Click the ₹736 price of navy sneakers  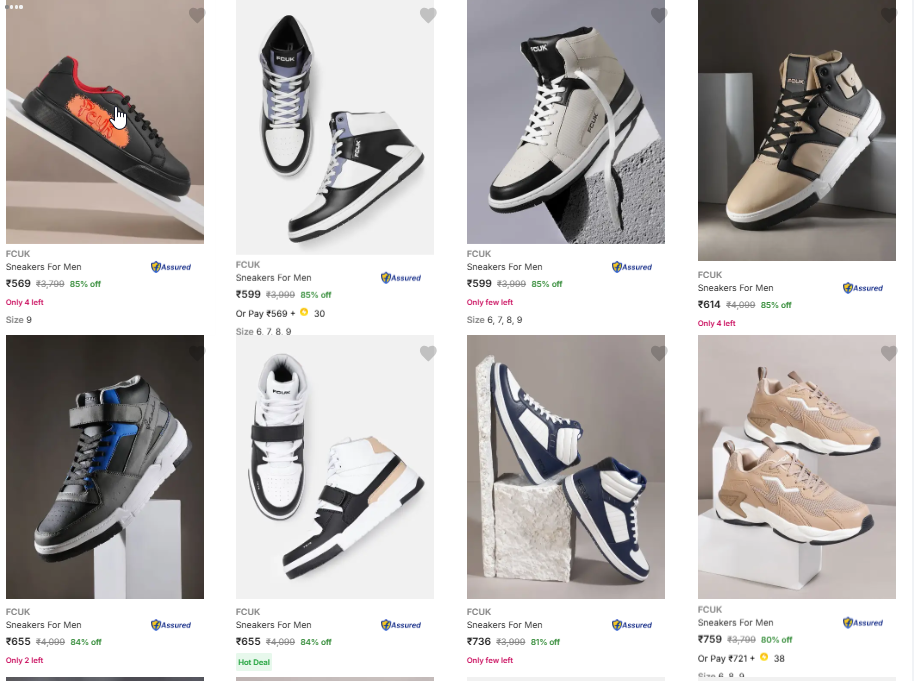tap(480, 642)
